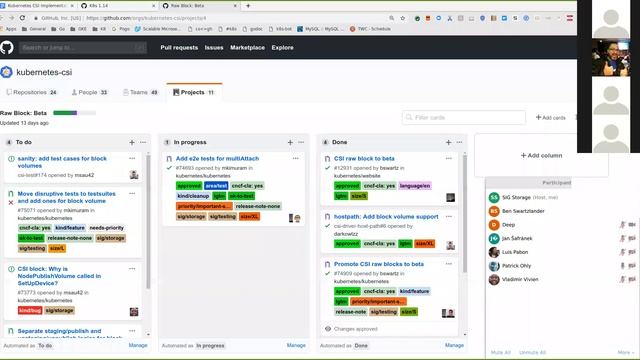
Task: Reload the page in the browser
Action: click(22, 18)
